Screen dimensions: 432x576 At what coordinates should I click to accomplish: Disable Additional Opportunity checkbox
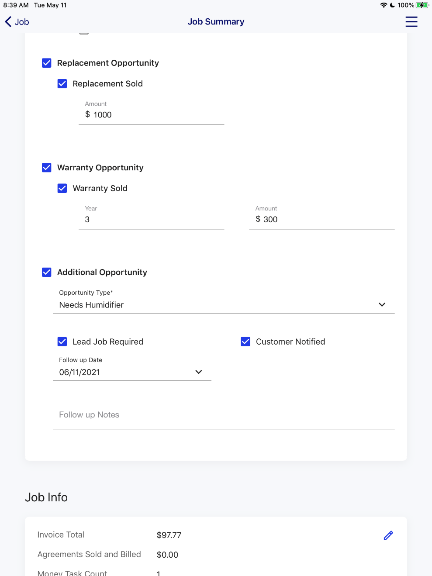(47, 272)
